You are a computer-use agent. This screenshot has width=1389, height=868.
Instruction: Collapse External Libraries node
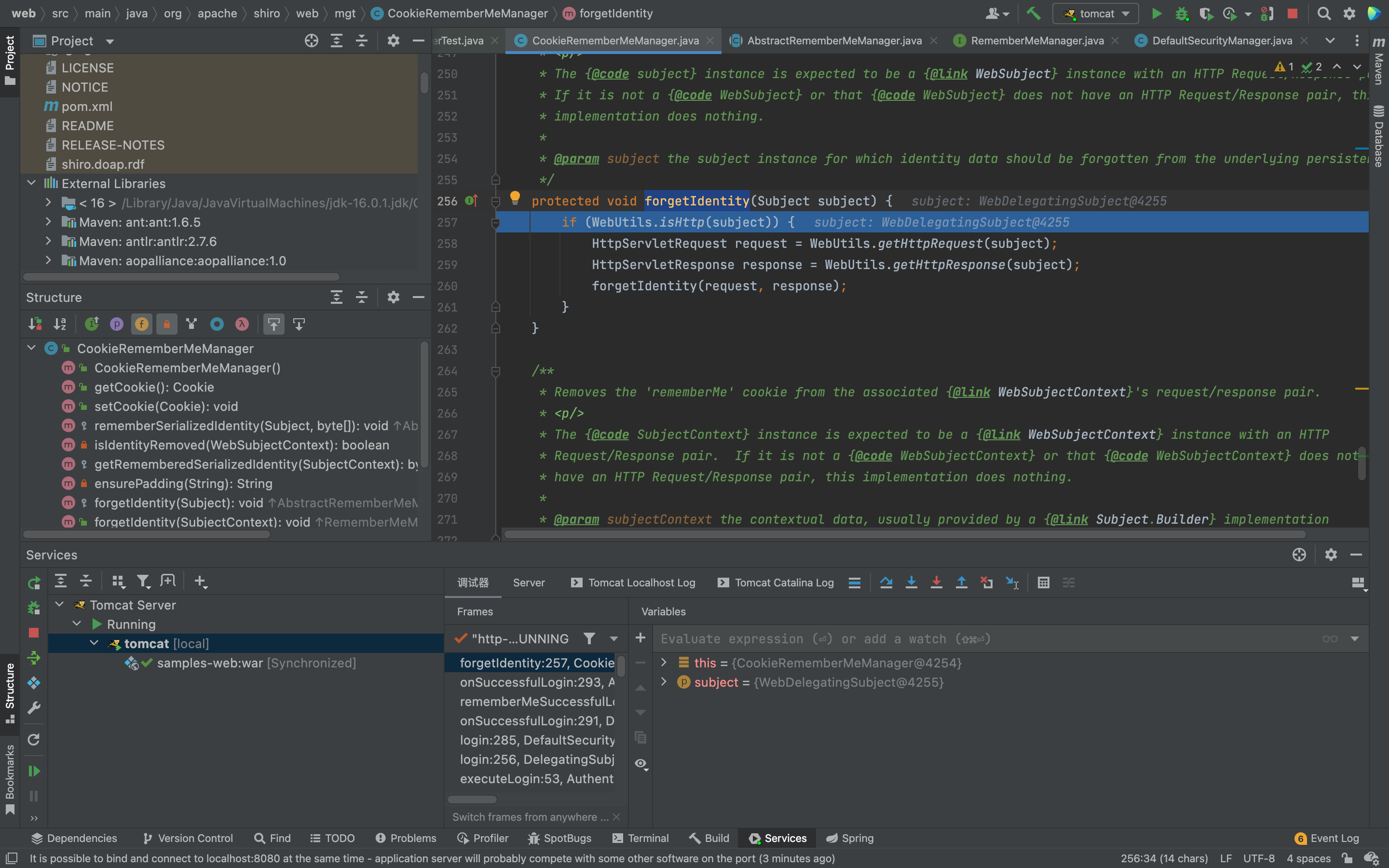[x=31, y=183]
